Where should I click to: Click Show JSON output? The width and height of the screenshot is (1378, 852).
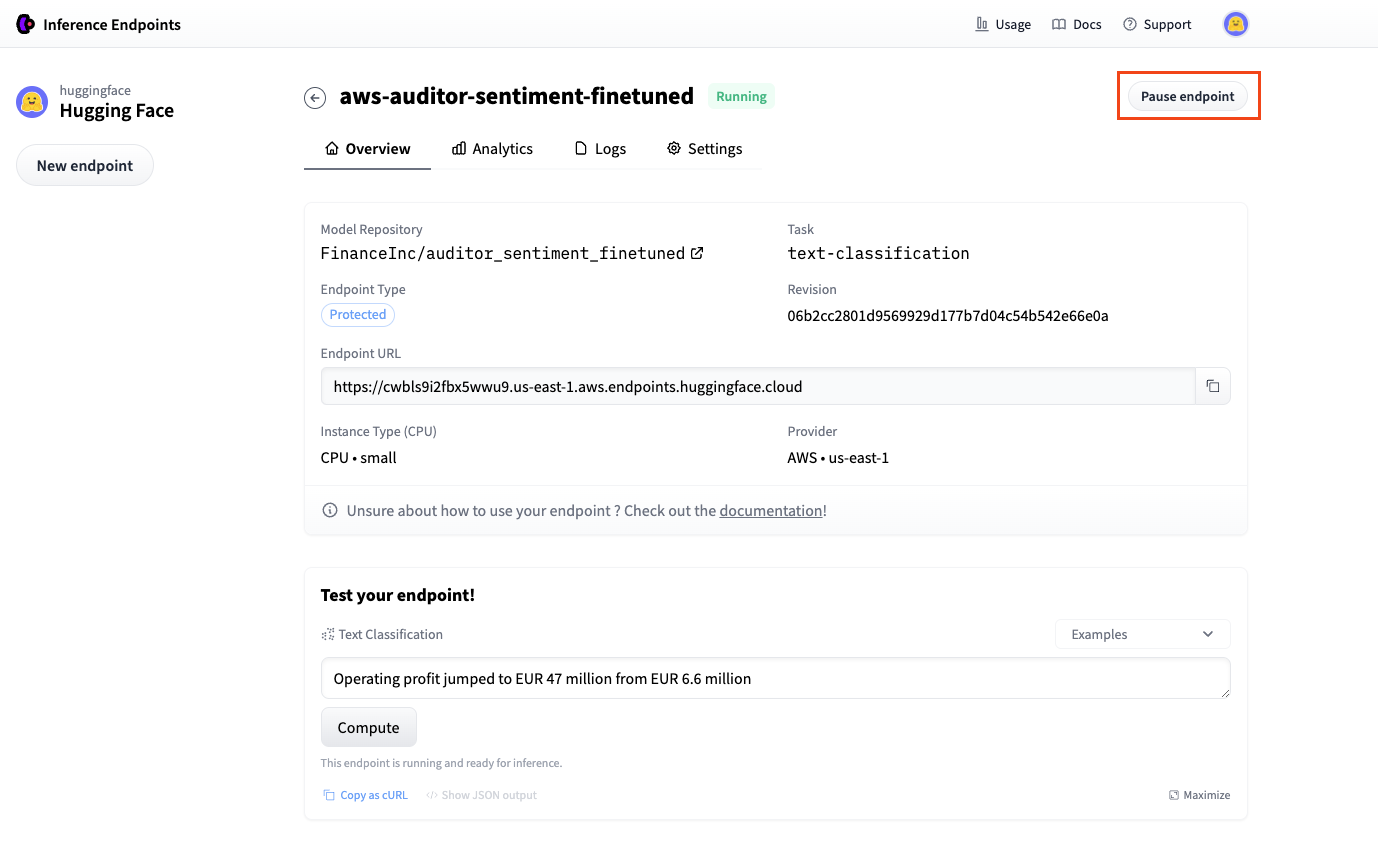click(x=481, y=796)
